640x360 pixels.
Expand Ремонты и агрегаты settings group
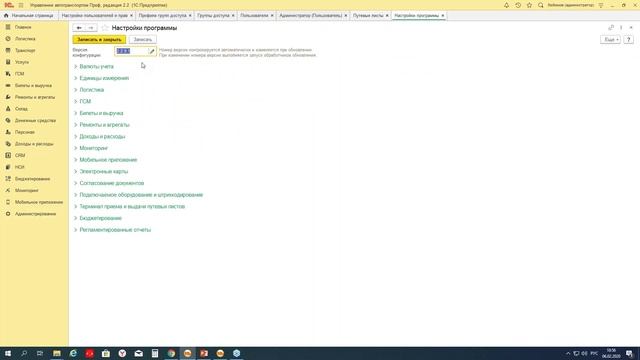[104, 125]
